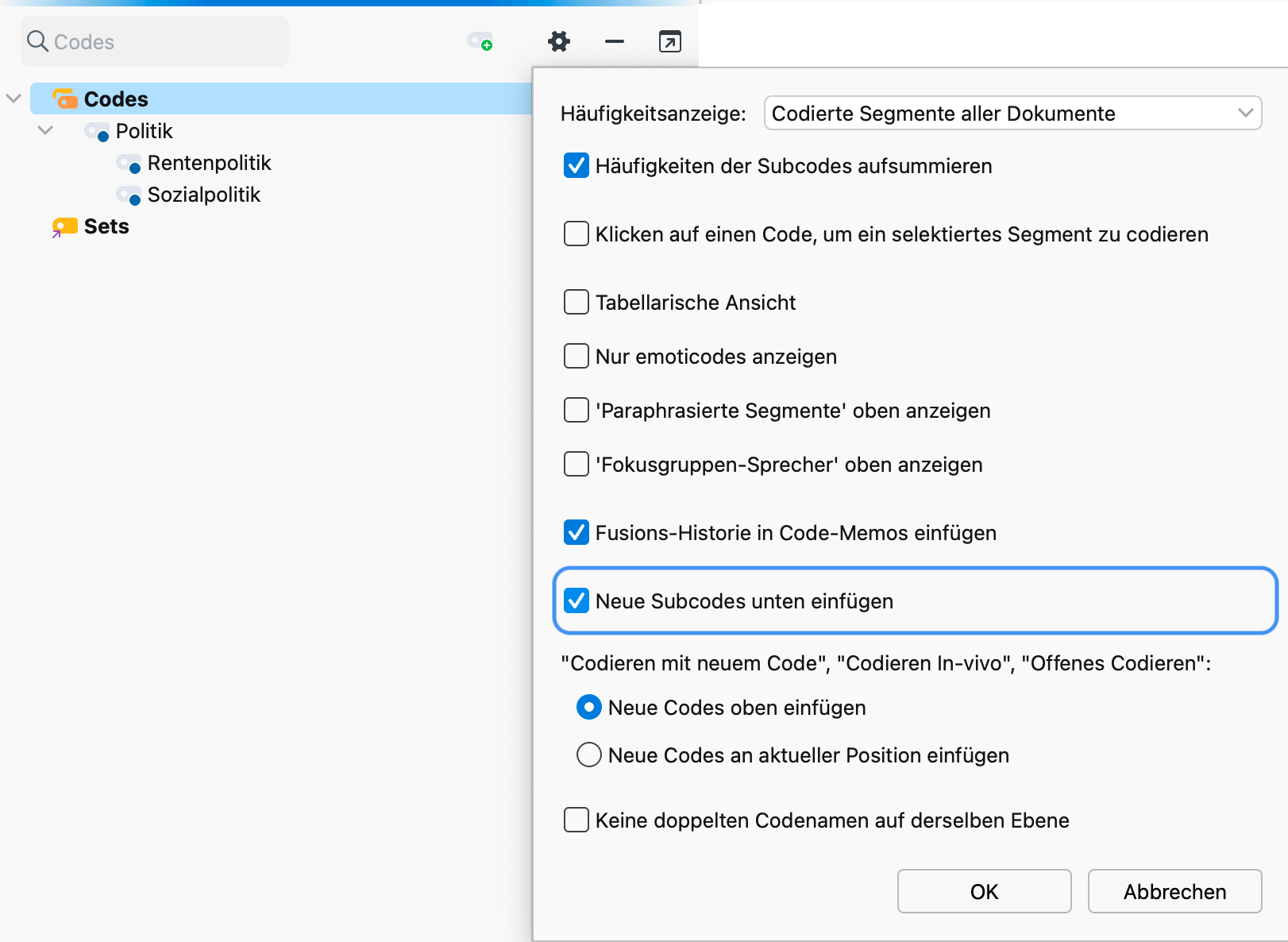The width and height of the screenshot is (1288, 942).
Task: Click the new code icon with green plus
Action: (480, 41)
